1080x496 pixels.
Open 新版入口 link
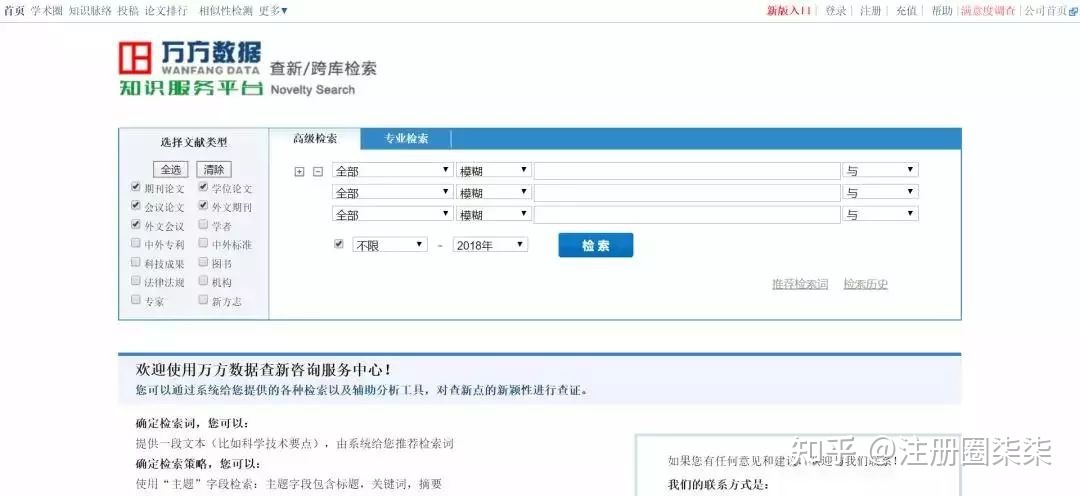(789, 11)
